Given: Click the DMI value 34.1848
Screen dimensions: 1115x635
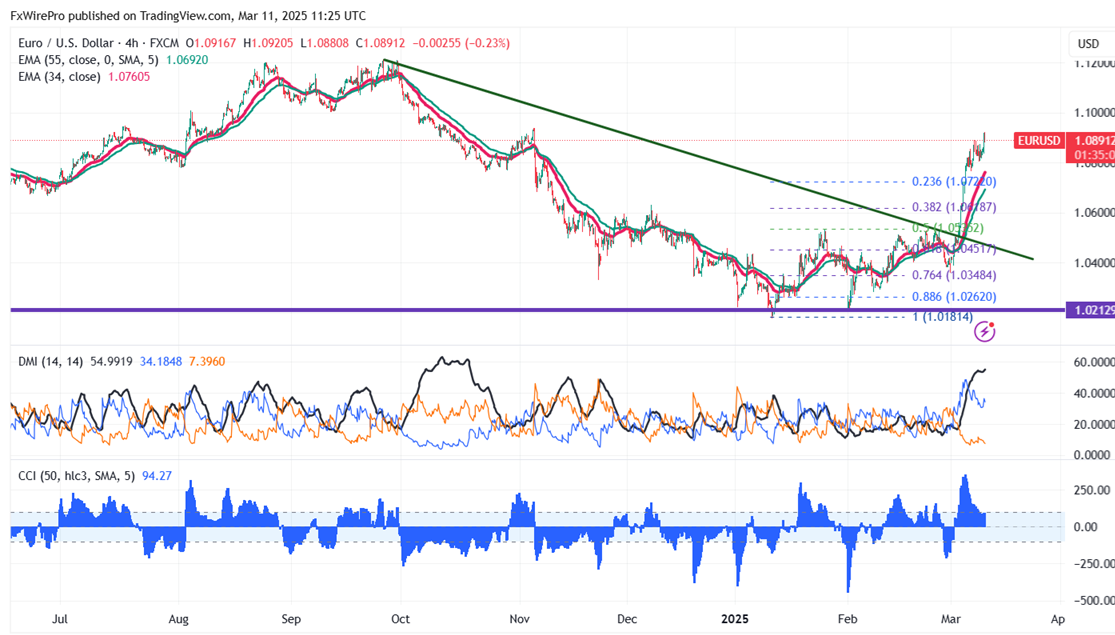Looking at the screenshot, I should [x=161, y=362].
